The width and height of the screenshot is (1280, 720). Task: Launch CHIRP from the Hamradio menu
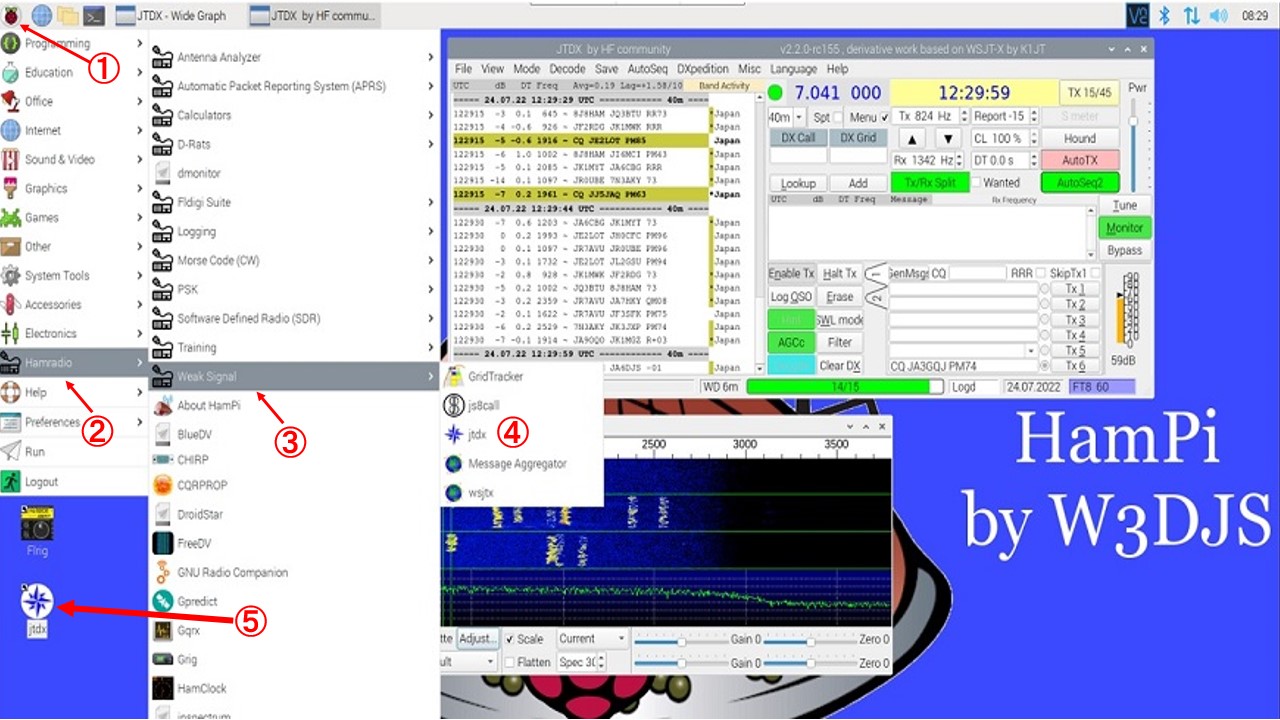coord(294,458)
